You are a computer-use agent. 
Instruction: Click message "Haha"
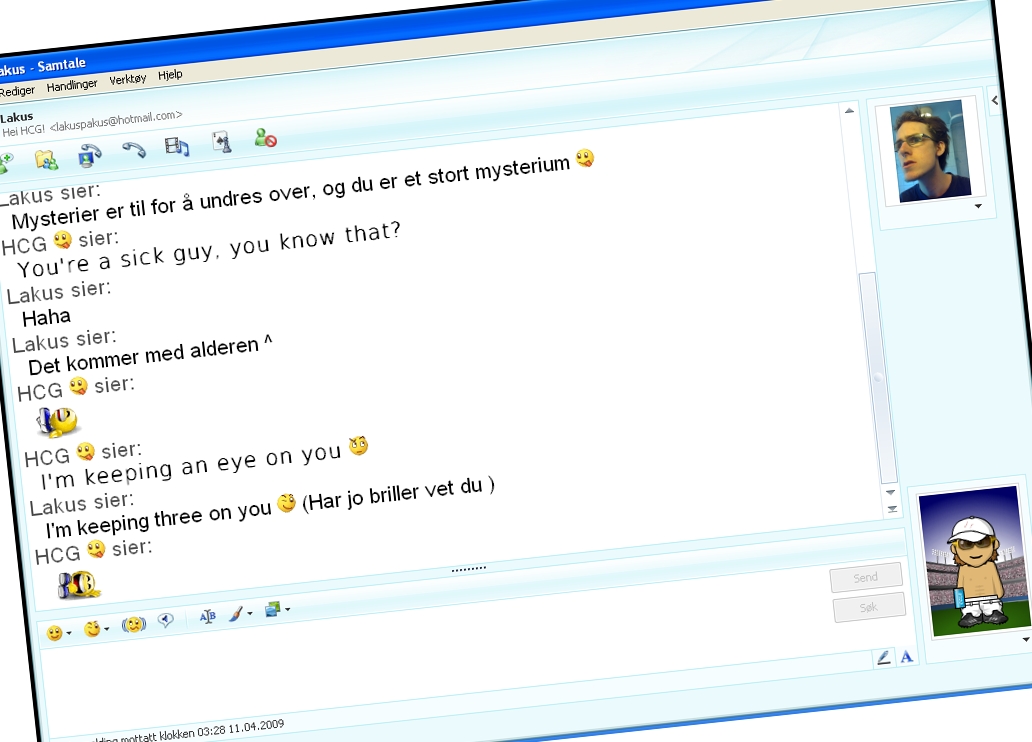coord(46,317)
